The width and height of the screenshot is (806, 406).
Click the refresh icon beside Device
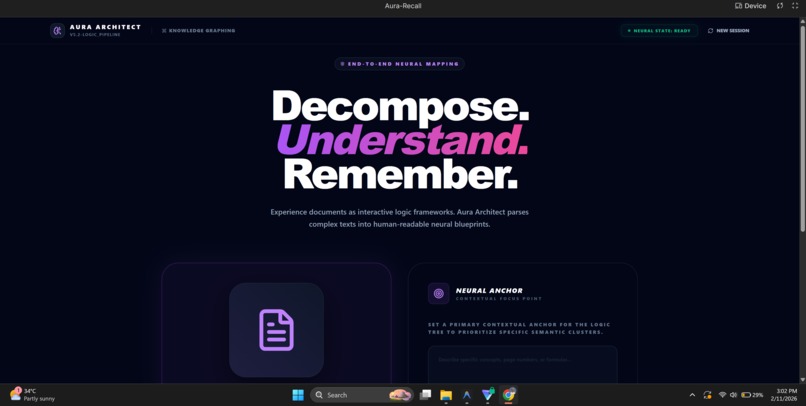780,6
